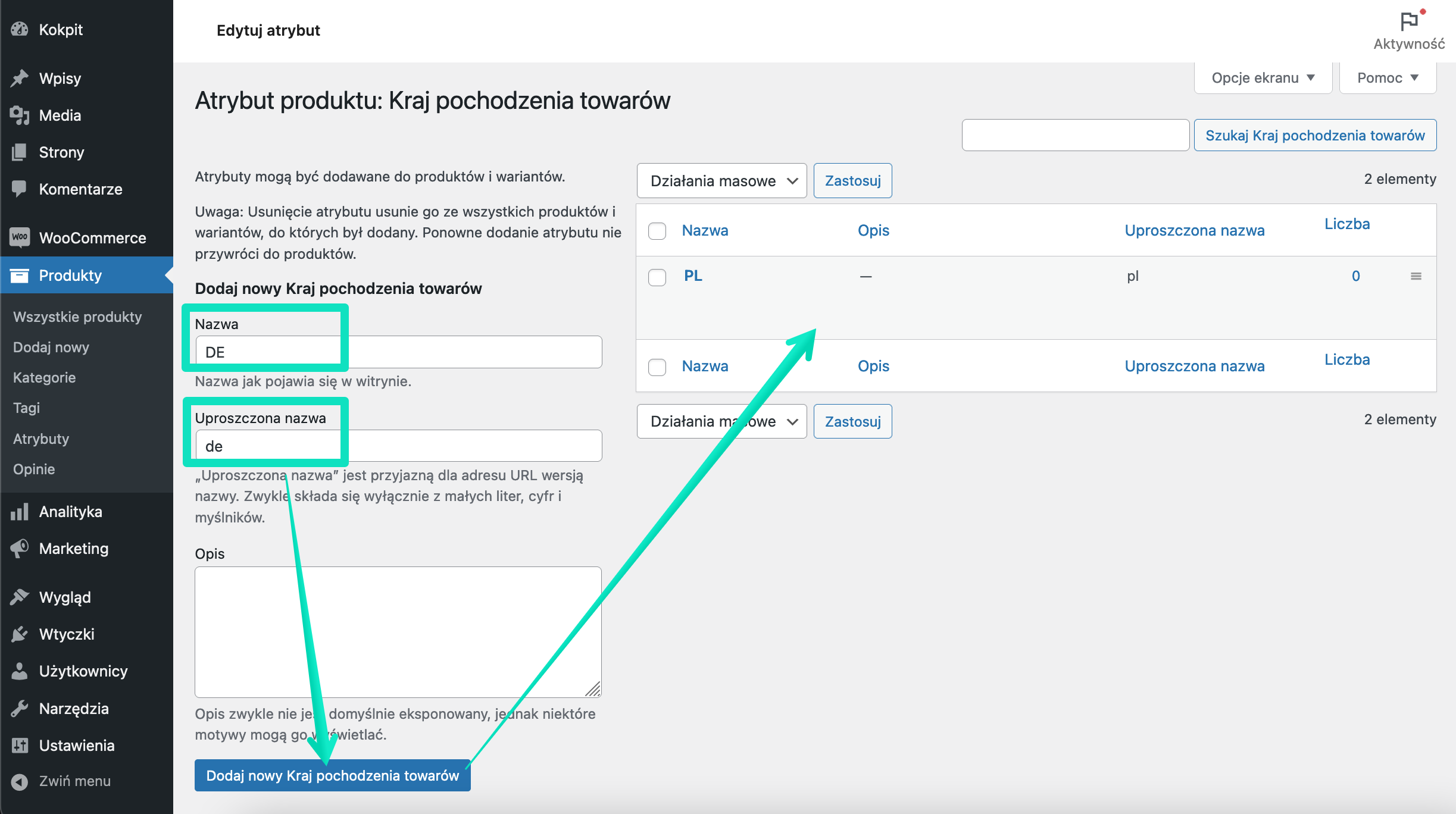1456x814 pixels.
Task: Open the Activity flag icon
Action: (x=1409, y=21)
